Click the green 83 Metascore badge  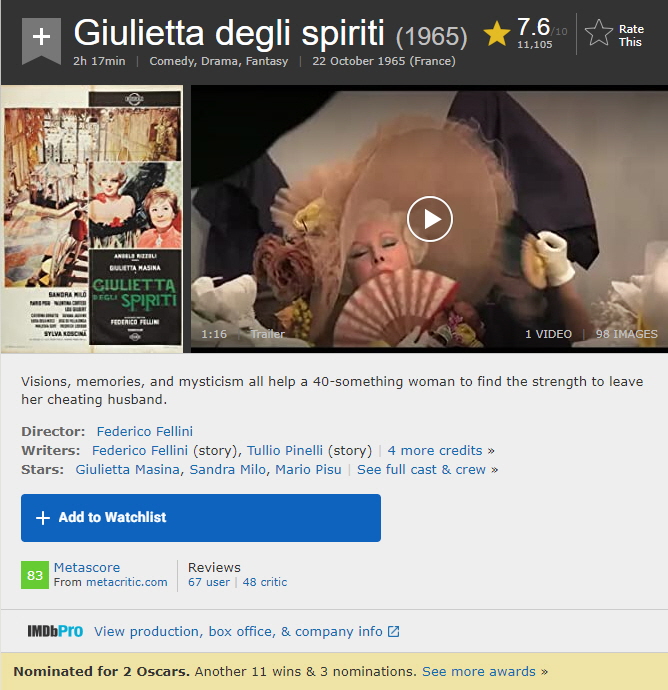click(x=35, y=575)
